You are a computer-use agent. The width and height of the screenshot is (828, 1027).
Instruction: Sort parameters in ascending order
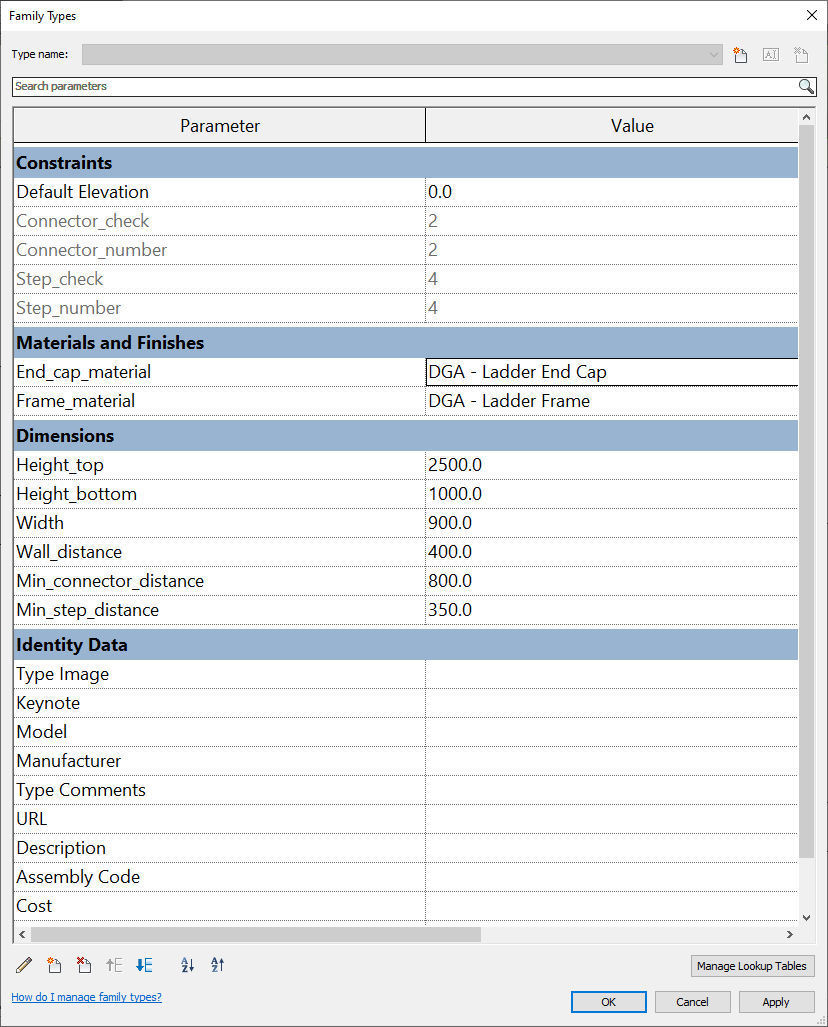pos(187,965)
